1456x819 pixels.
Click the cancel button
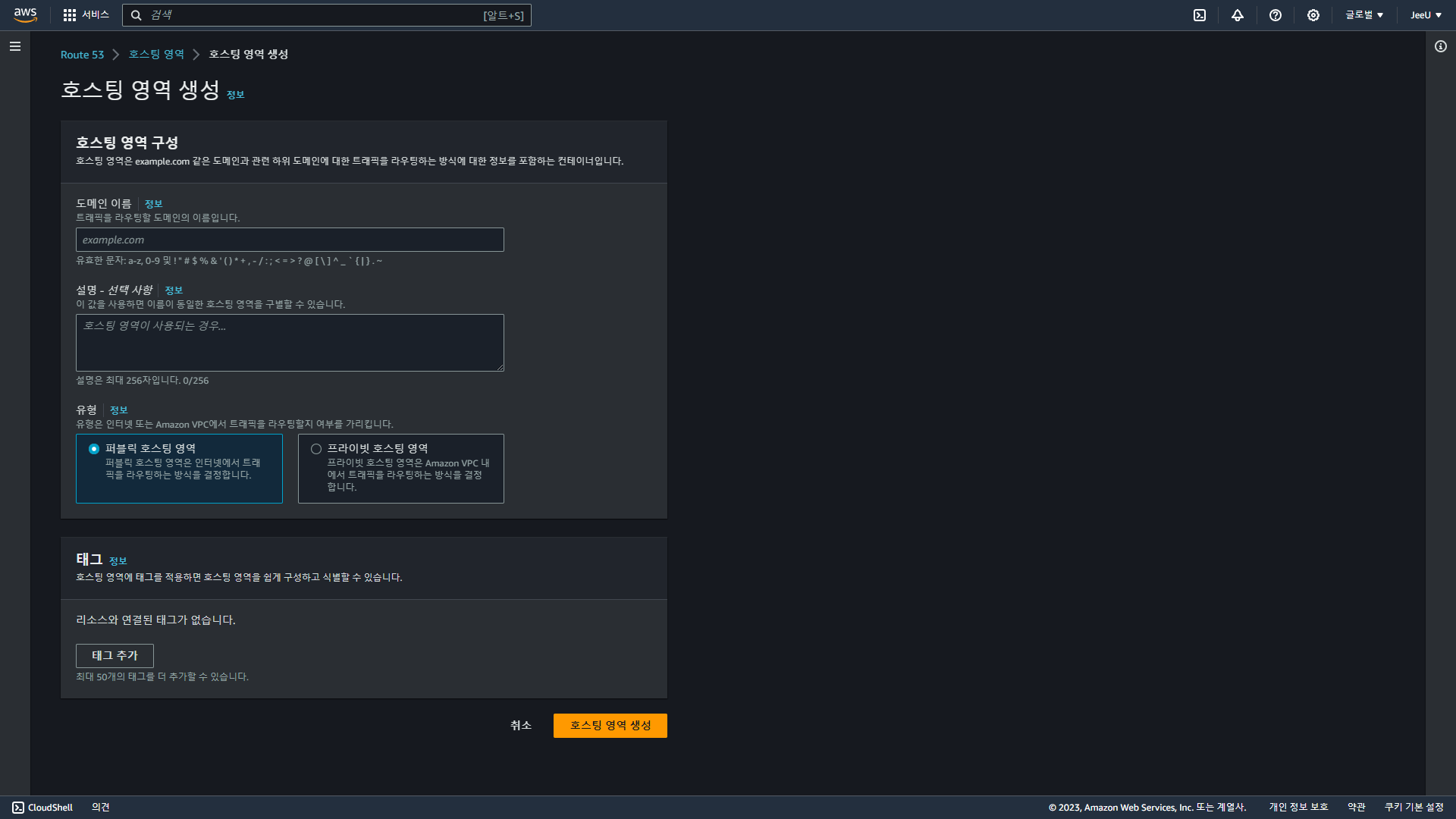[x=521, y=726]
